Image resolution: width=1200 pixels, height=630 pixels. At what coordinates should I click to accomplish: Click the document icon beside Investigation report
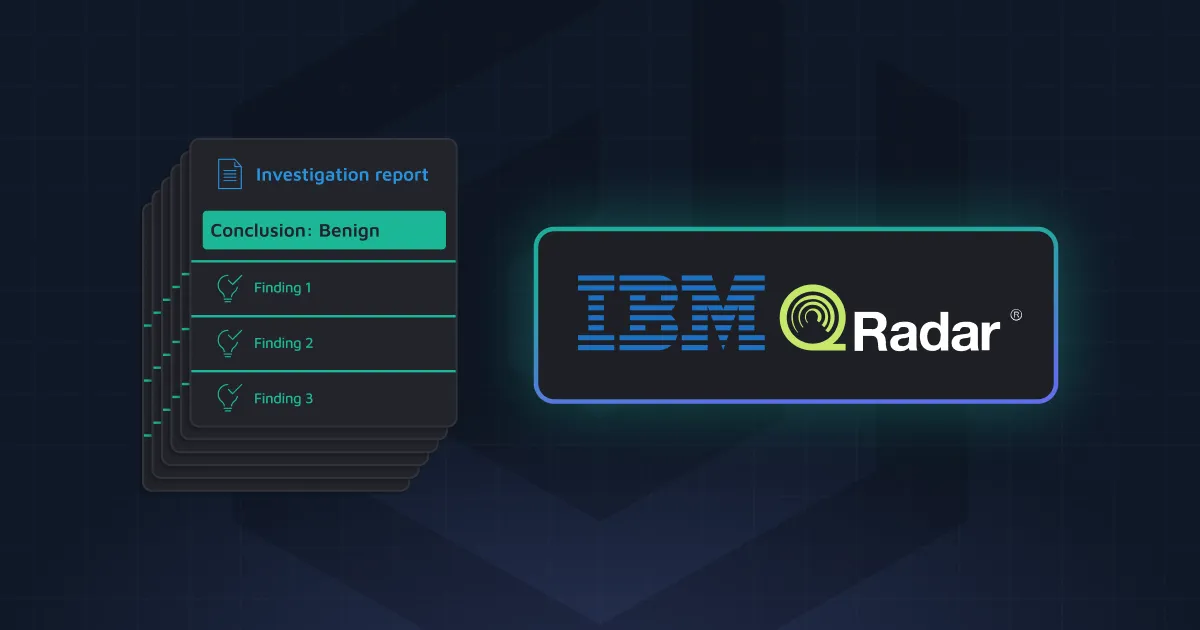pos(231,172)
